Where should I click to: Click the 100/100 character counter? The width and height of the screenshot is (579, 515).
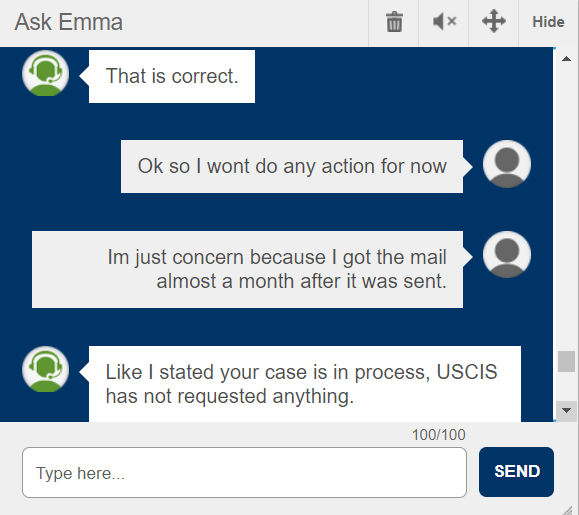coord(438,435)
